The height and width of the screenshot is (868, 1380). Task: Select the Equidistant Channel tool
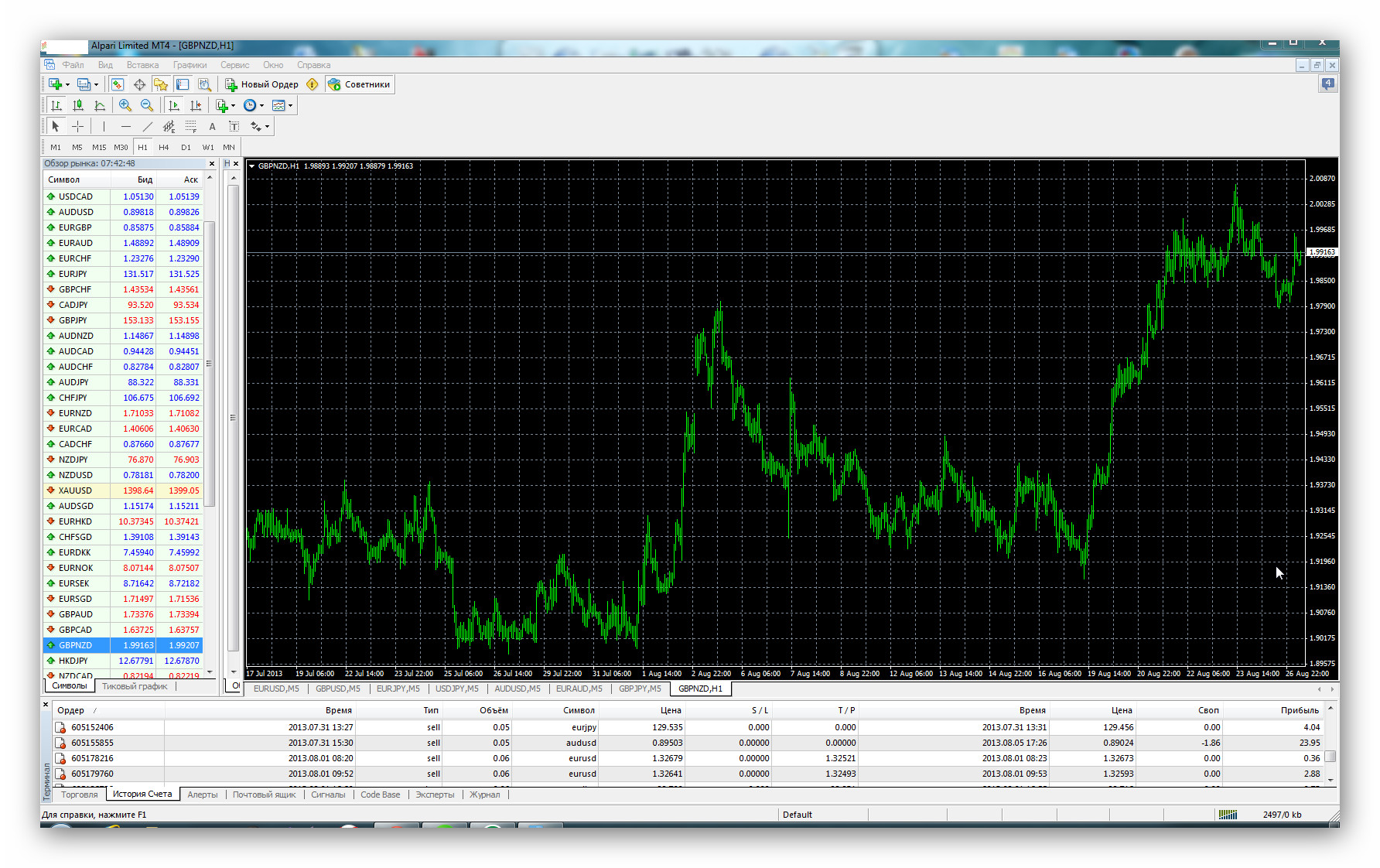tap(169, 126)
